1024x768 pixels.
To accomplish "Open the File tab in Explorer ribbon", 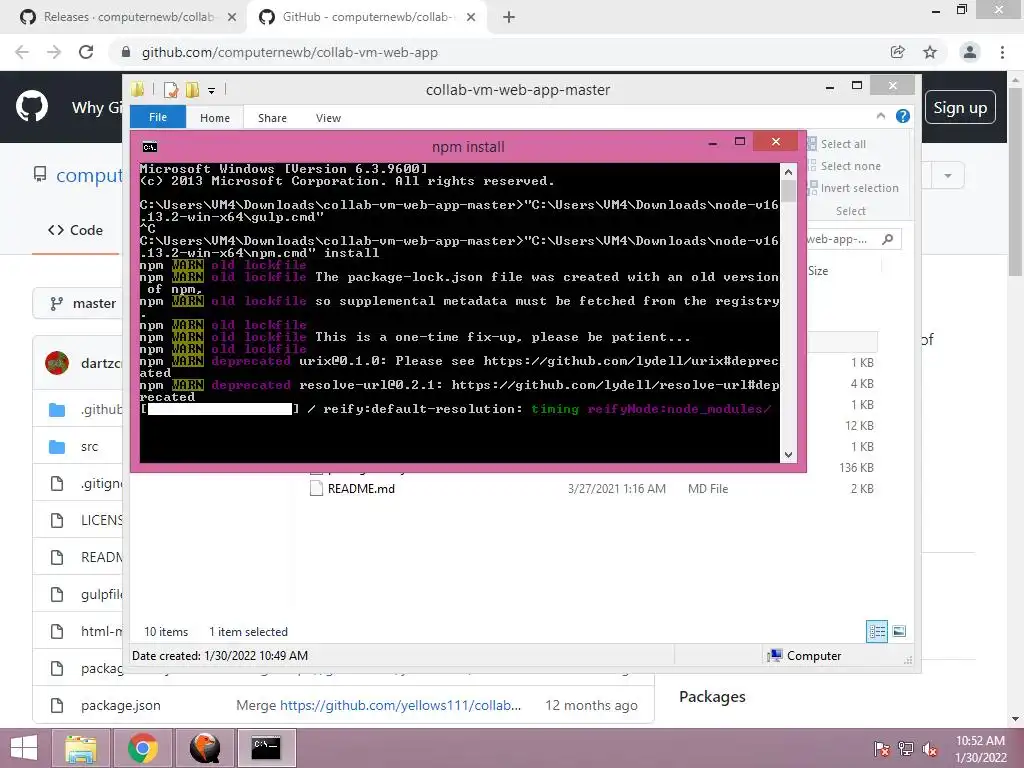I will pos(158,117).
